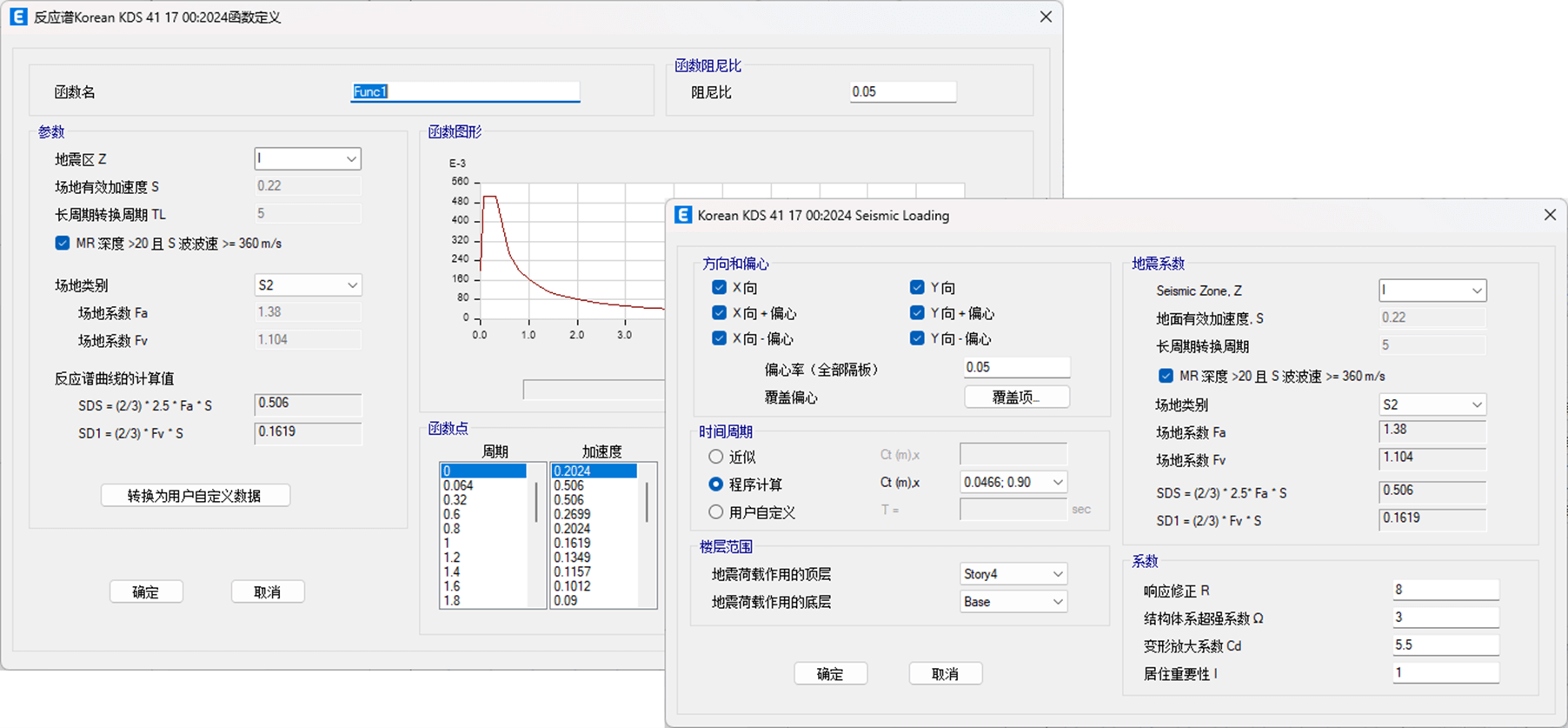Close the Korean KDS Seismic Loading dialog
The image size is (1568, 728).
click(x=1549, y=215)
